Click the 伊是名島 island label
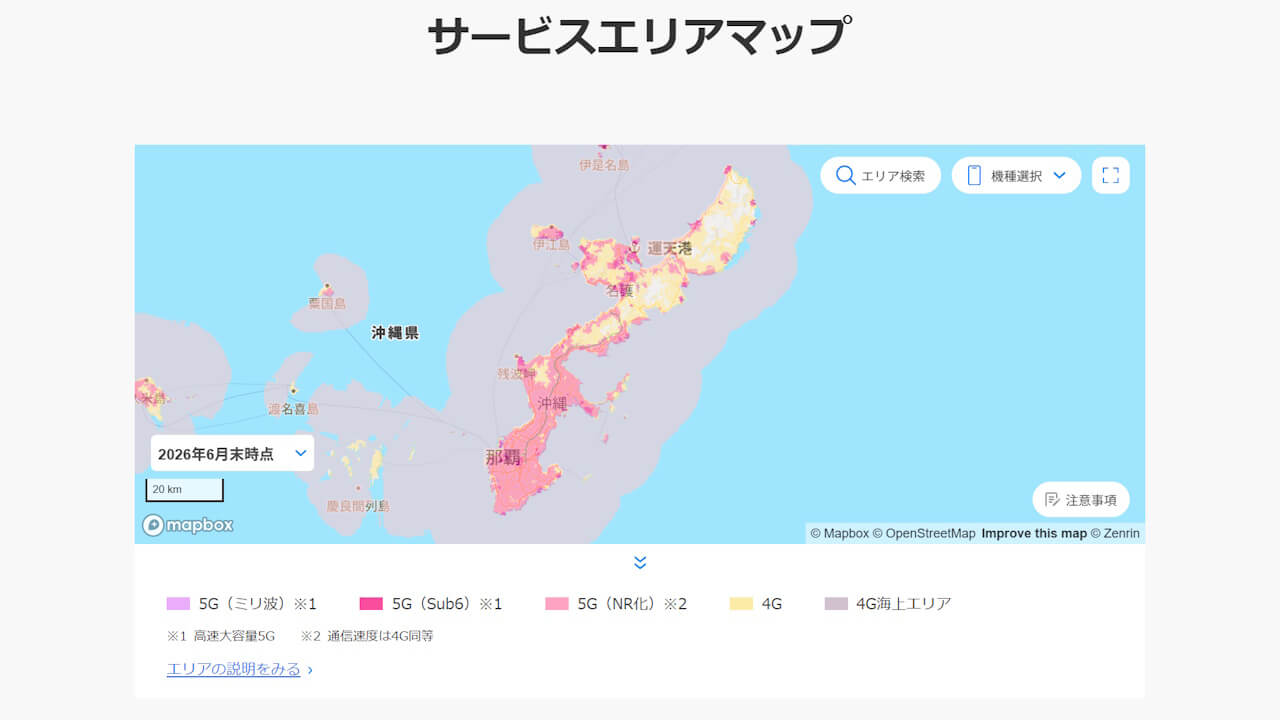Screen dimensions: 1280x720 point(604,165)
